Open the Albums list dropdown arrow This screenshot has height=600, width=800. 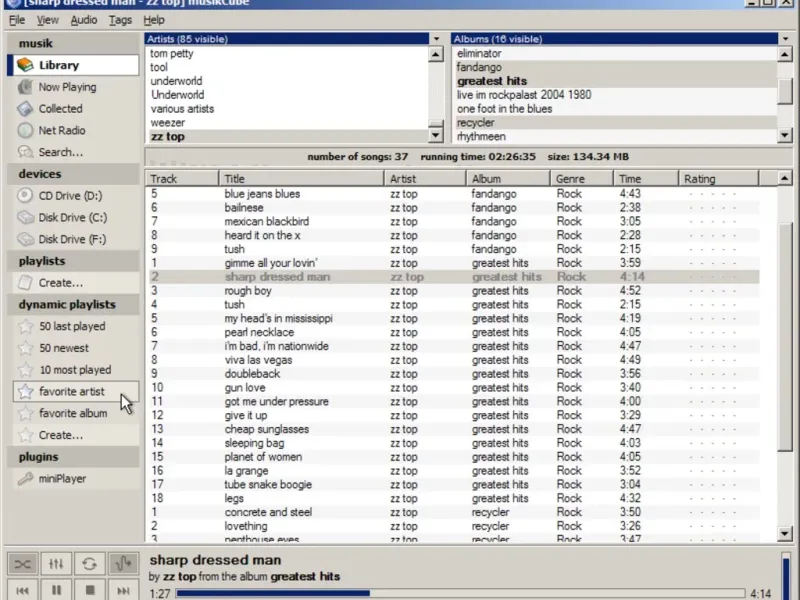786,39
